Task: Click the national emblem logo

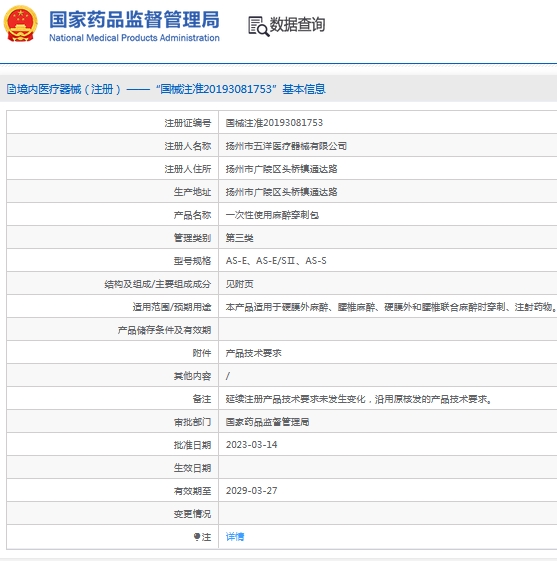Action: [x=20, y=24]
